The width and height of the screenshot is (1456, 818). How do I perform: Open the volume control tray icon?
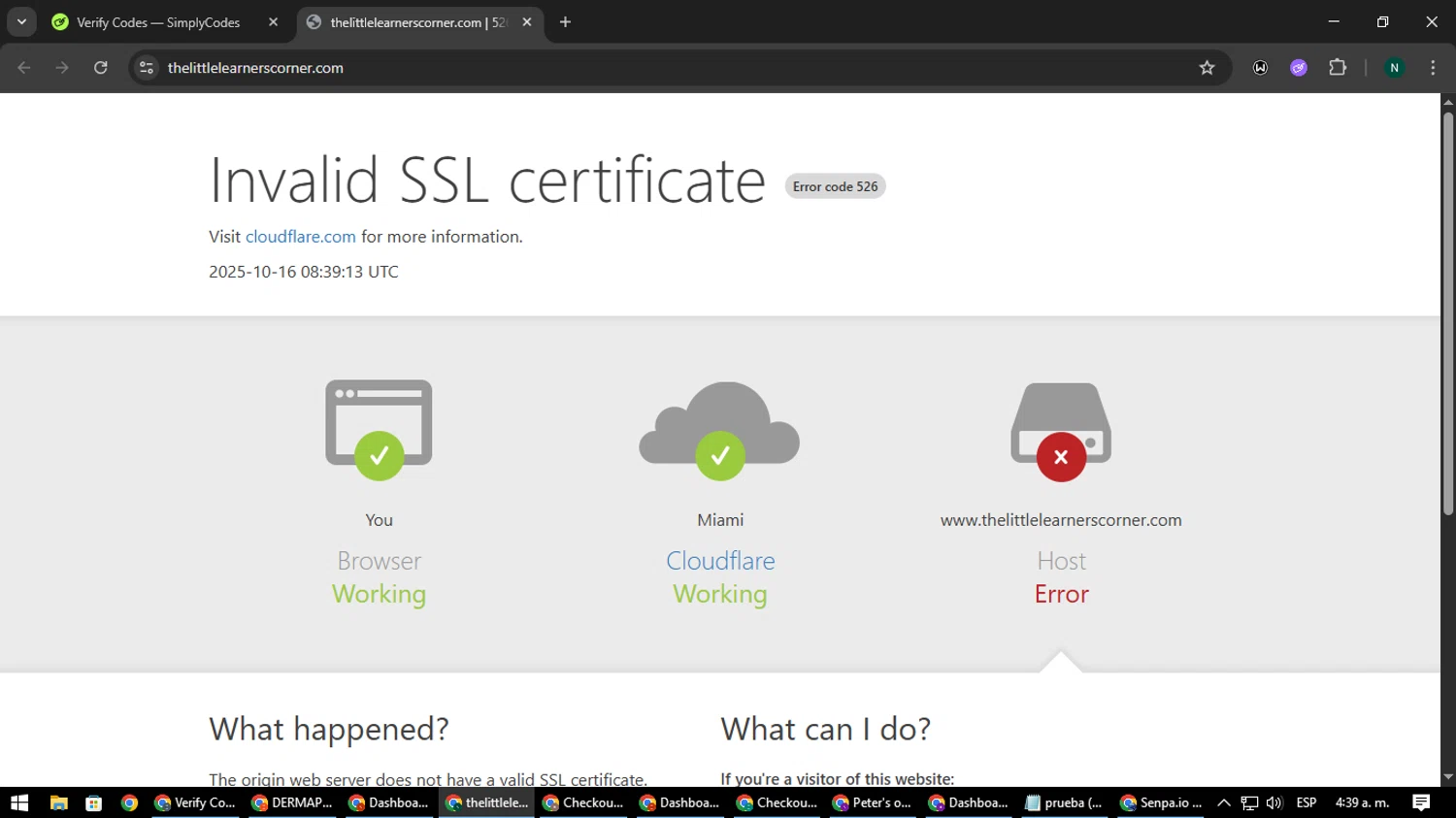tap(1274, 802)
